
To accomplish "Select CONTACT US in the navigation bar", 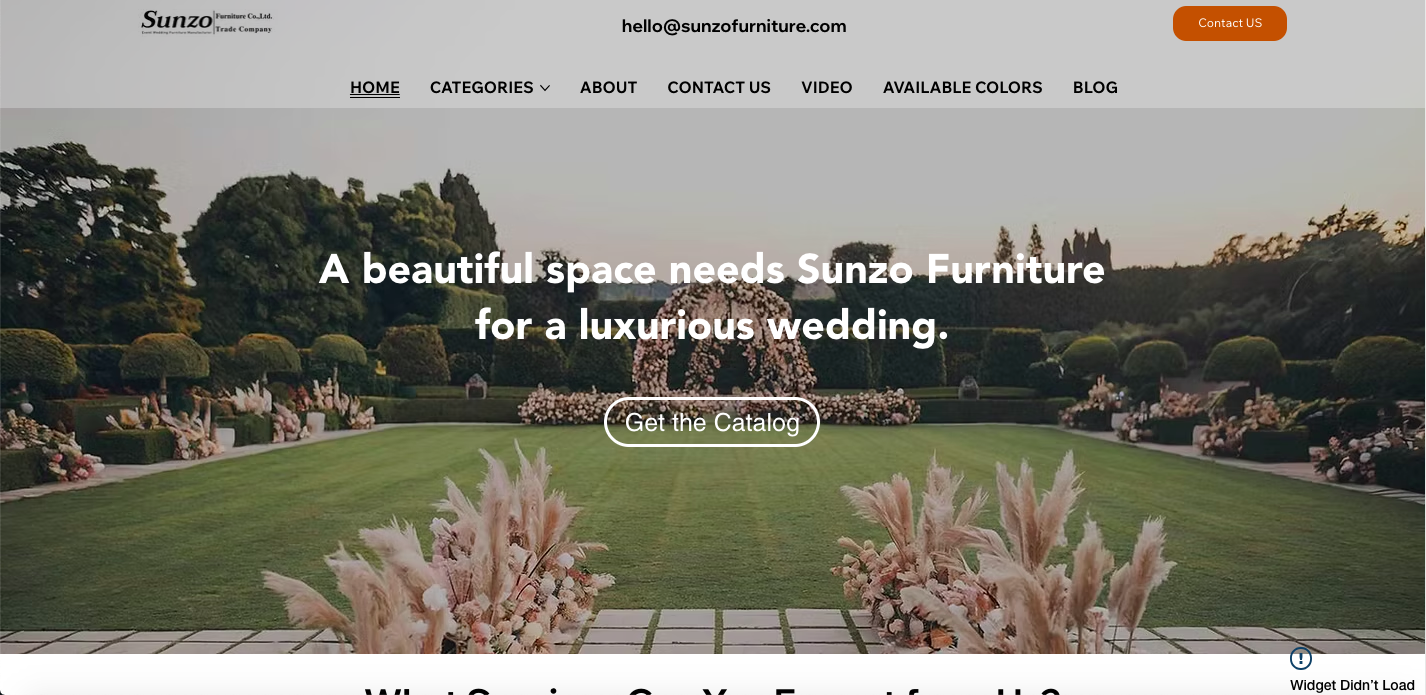I will pos(719,88).
